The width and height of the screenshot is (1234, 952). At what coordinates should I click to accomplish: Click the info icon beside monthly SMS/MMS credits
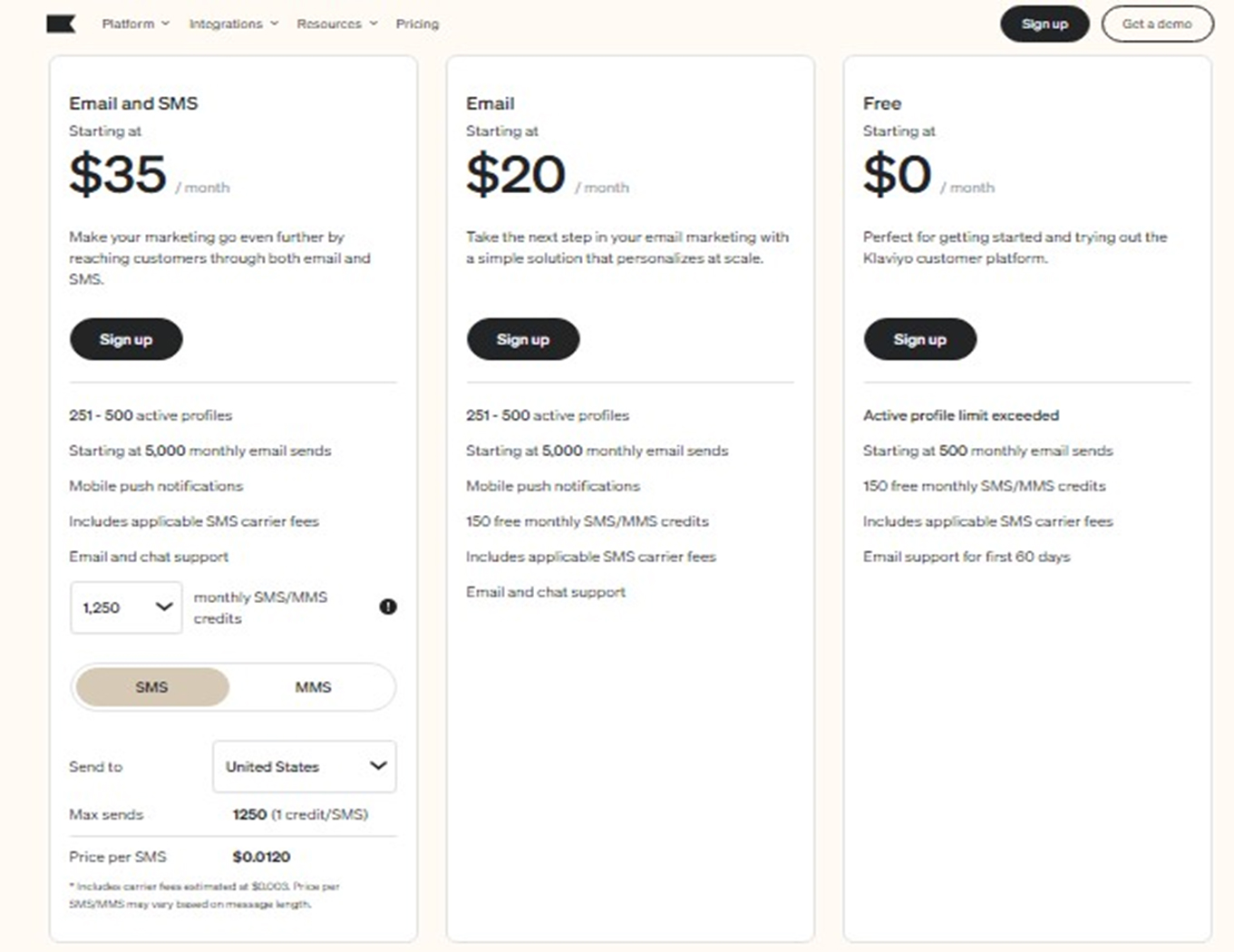pos(387,607)
